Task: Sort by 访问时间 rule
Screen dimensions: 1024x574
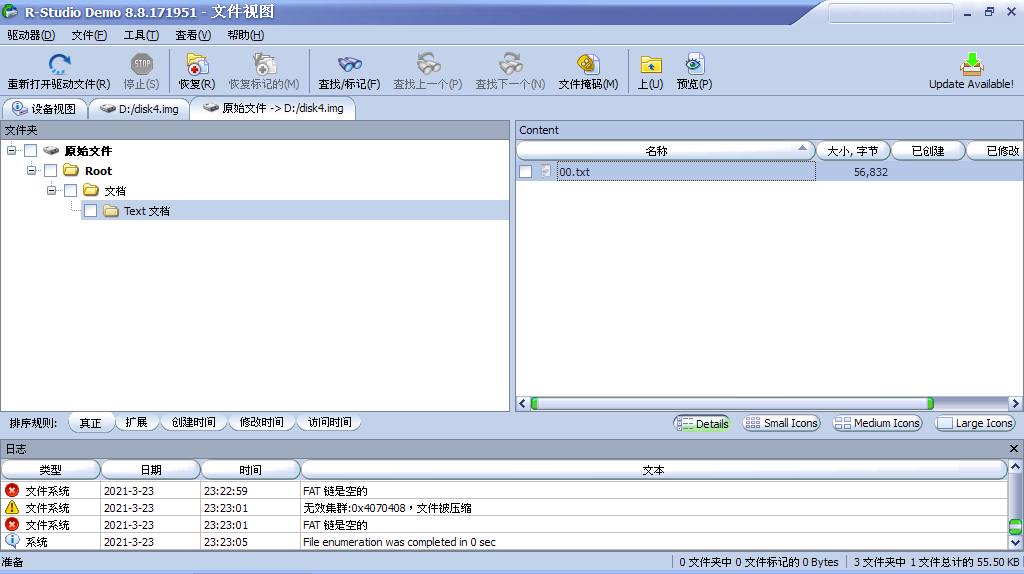Action: pos(329,423)
